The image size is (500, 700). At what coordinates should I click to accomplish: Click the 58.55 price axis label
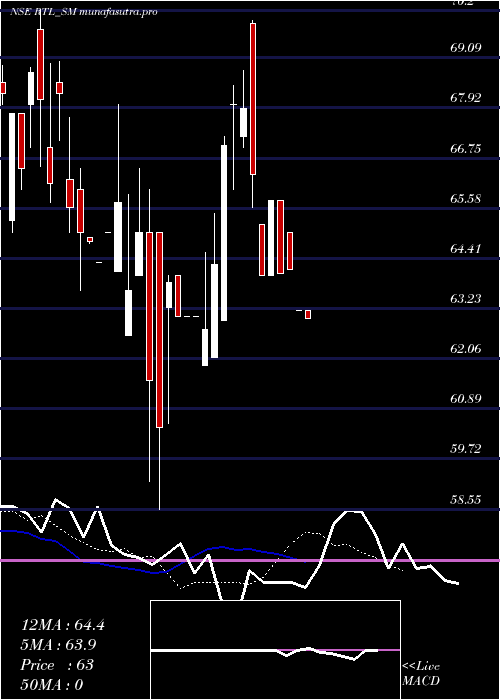click(466, 500)
